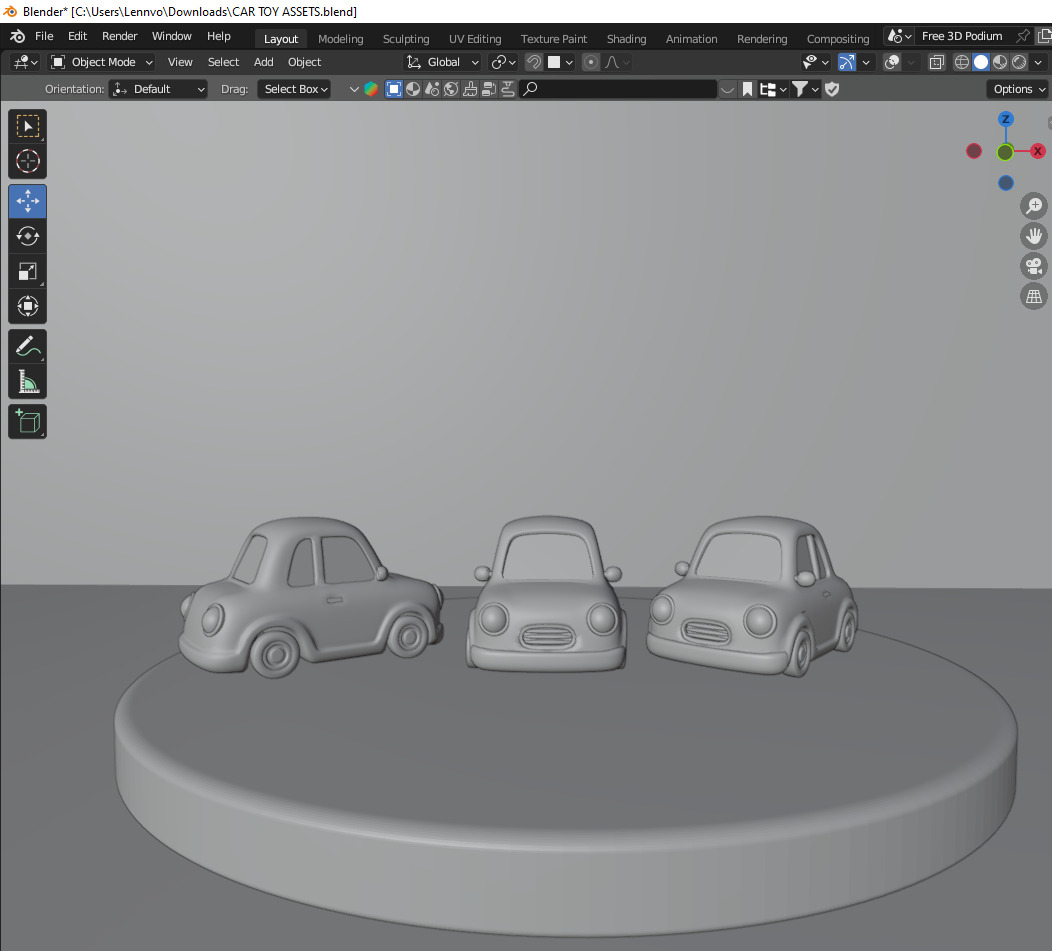Toggle snapping magnet
Viewport: 1052px width, 951px height.
click(x=533, y=62)
